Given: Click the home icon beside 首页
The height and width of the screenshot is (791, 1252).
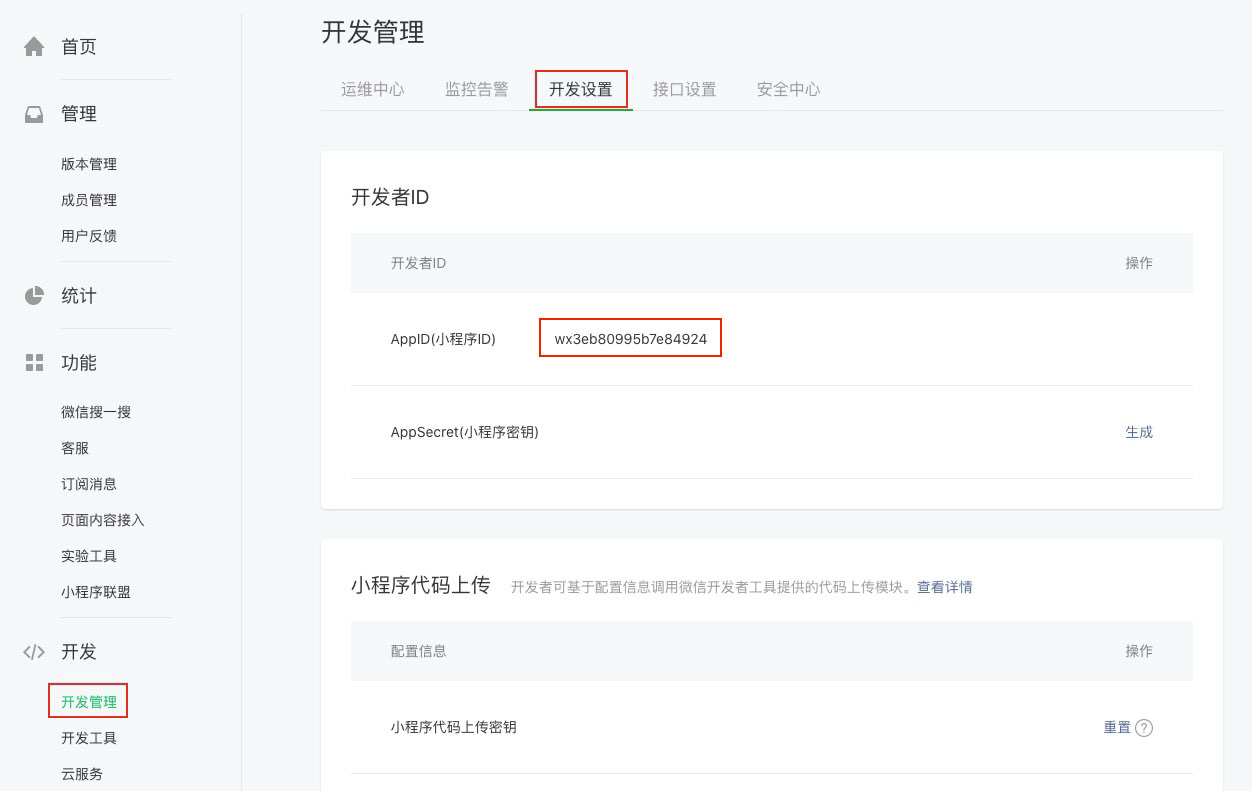Looking at the screenshot, I should [x=34, y=46].
